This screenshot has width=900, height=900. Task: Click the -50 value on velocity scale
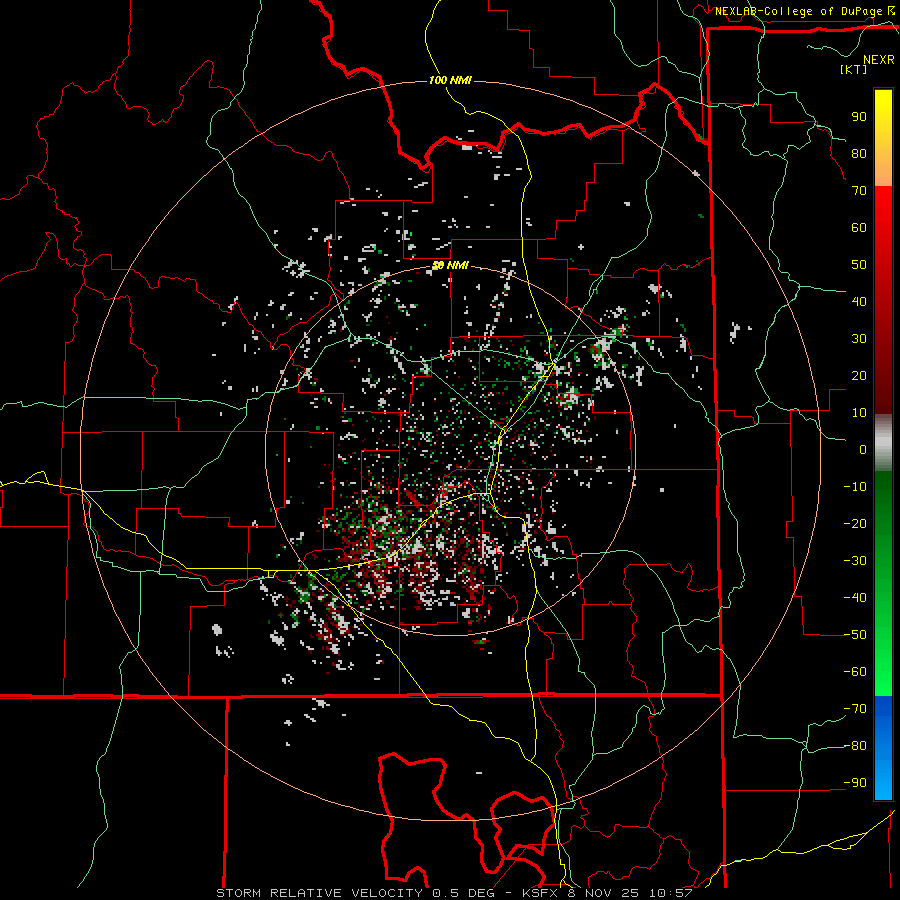pyautogui.click(x=855, y=635)
